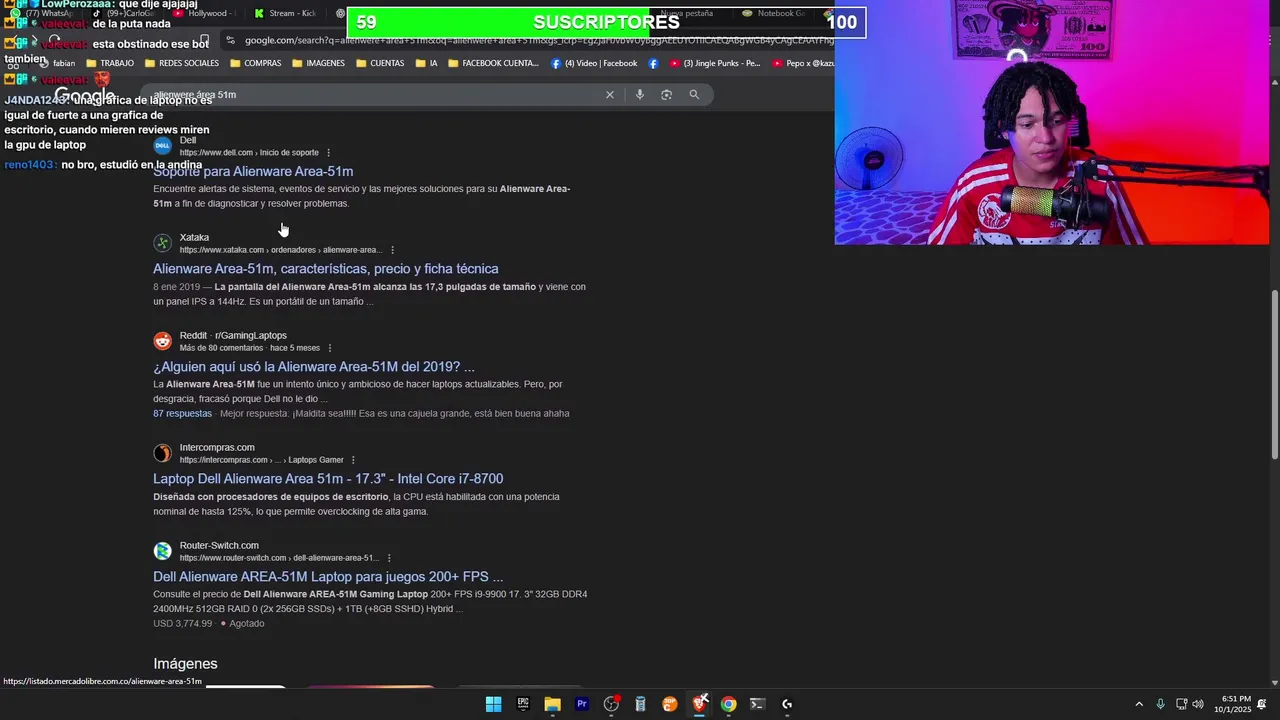Image resolution: width=1280 pixels, height=720 pixels.
Task: Open Google Lens image search icon
Action: [667, 95]
